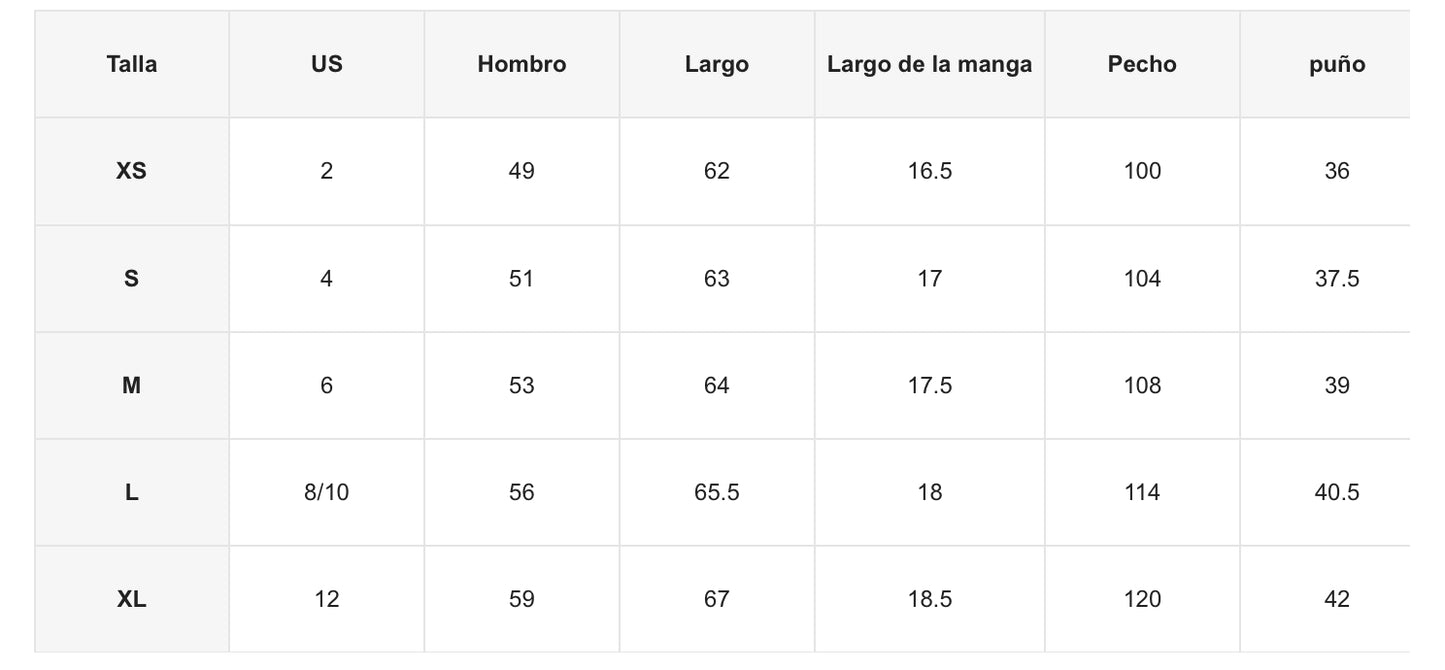Select the Largo de la manga header
The width and height of the screenshot is (1445, 670).
click(x=929, y=64)
